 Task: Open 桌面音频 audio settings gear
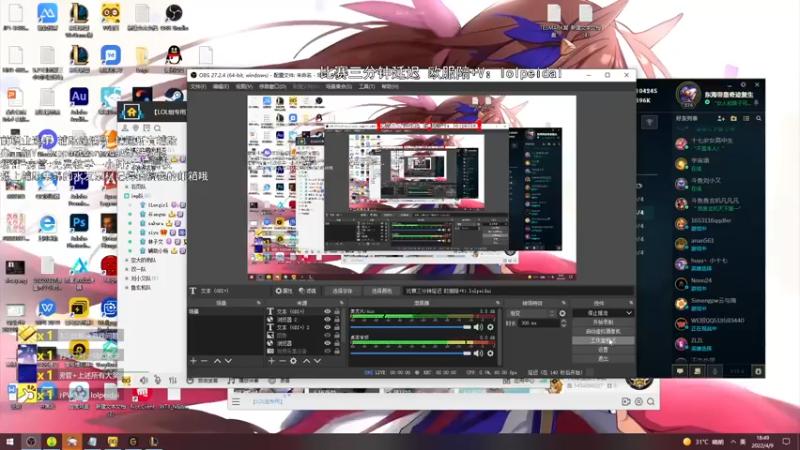coord(490,353)
